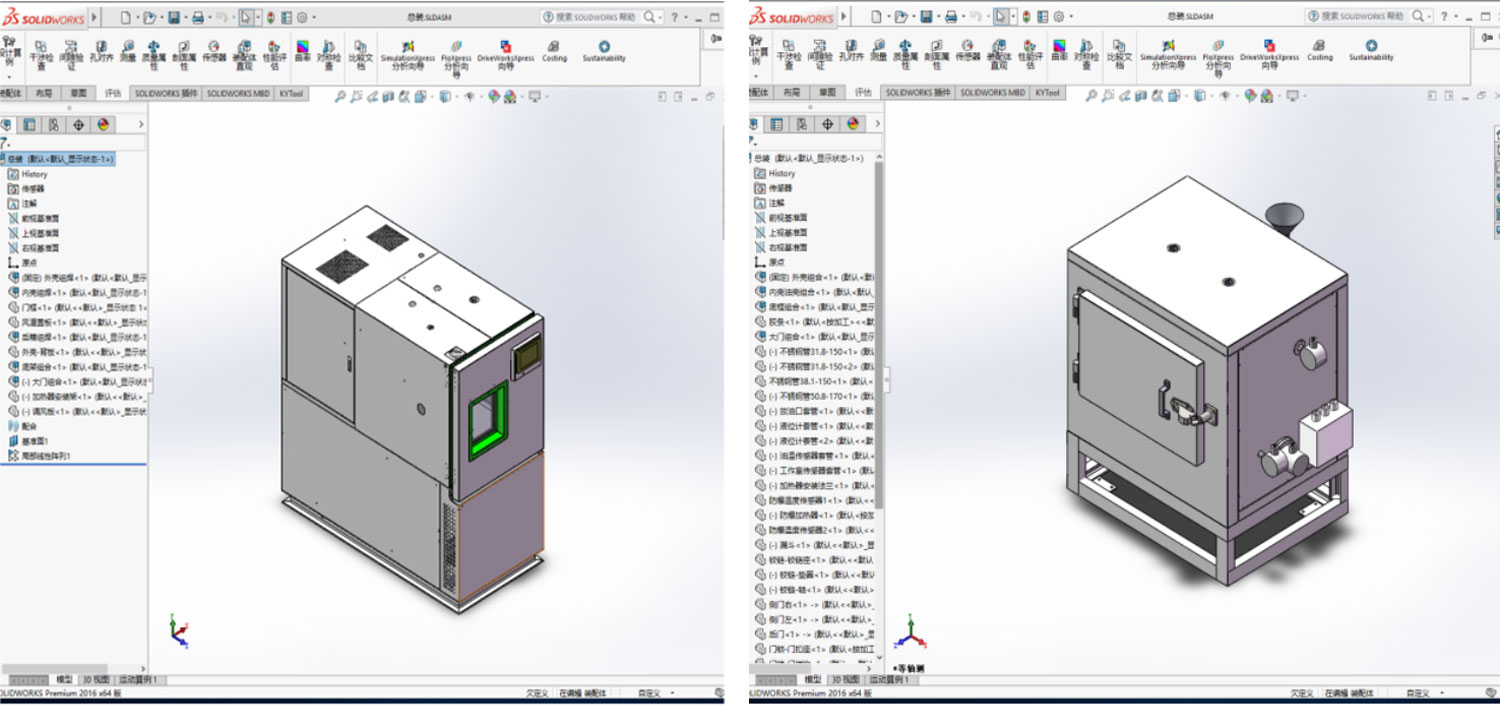Select the 原点 origin item in the left feature tree
This screenshot has width=1500, height=705.
tap(22, 262)
